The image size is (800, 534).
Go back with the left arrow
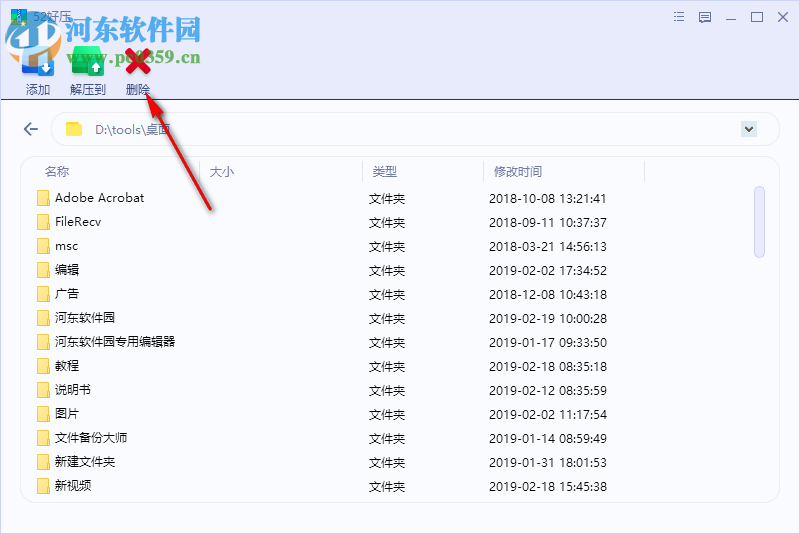[31, 129]
